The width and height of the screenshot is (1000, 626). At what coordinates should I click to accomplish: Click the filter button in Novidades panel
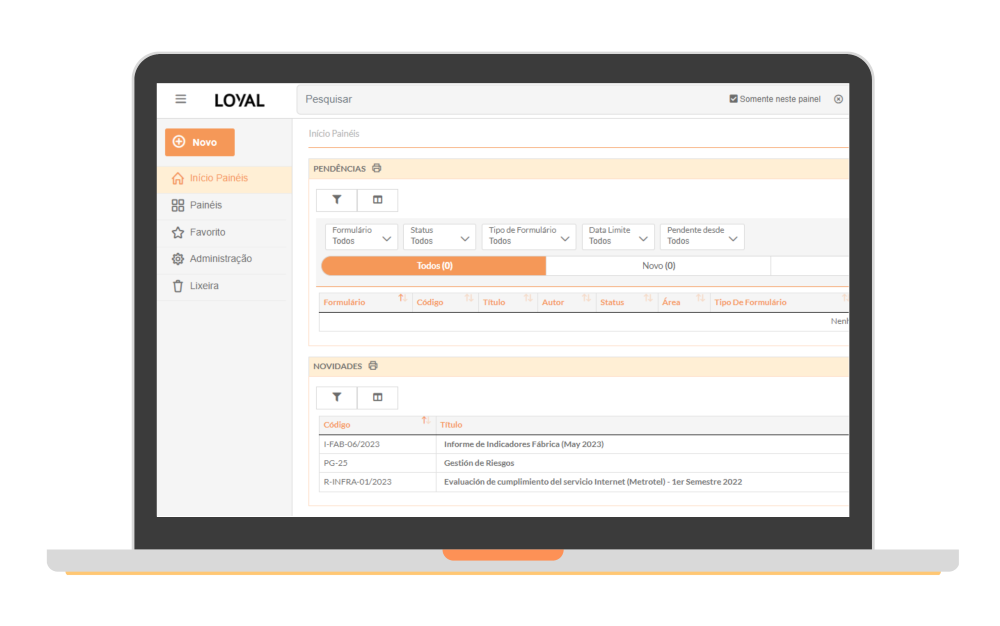(x=337, y=397)
